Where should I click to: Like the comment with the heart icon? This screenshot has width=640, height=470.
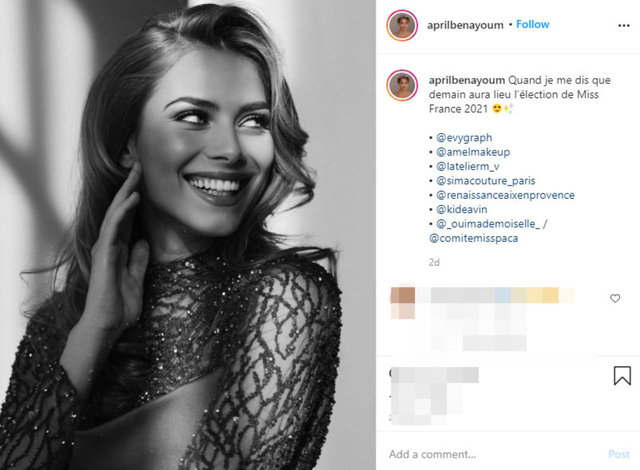(615, 298)
